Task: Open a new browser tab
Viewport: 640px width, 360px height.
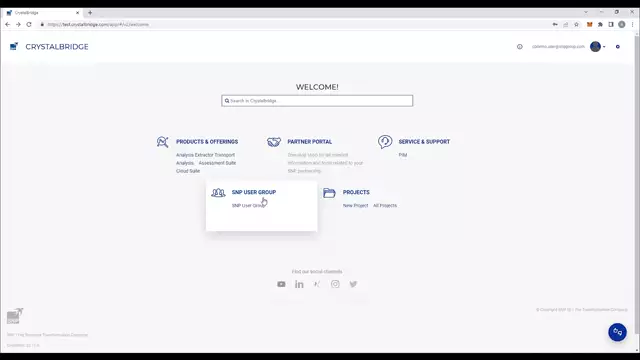Action: click(x=90, y=13)
